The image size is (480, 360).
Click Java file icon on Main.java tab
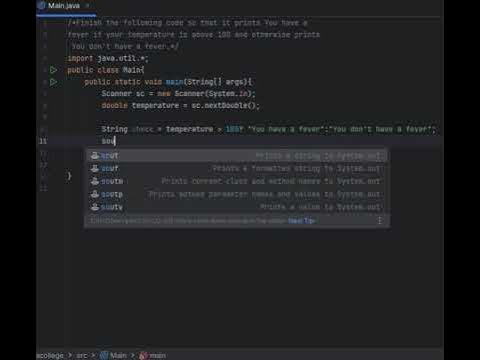(x=42, y=5)
